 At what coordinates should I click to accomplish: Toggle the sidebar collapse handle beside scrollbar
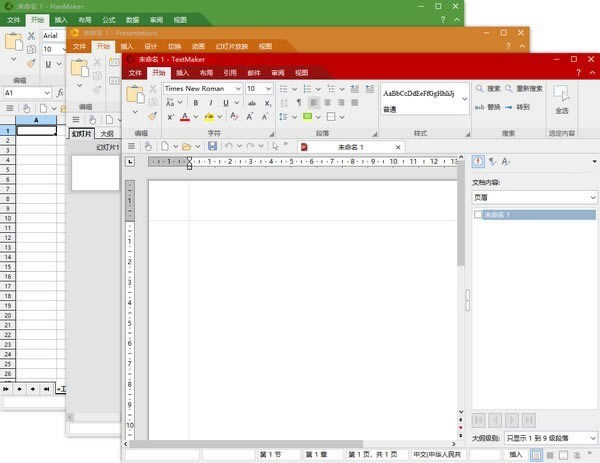[466, 297]
